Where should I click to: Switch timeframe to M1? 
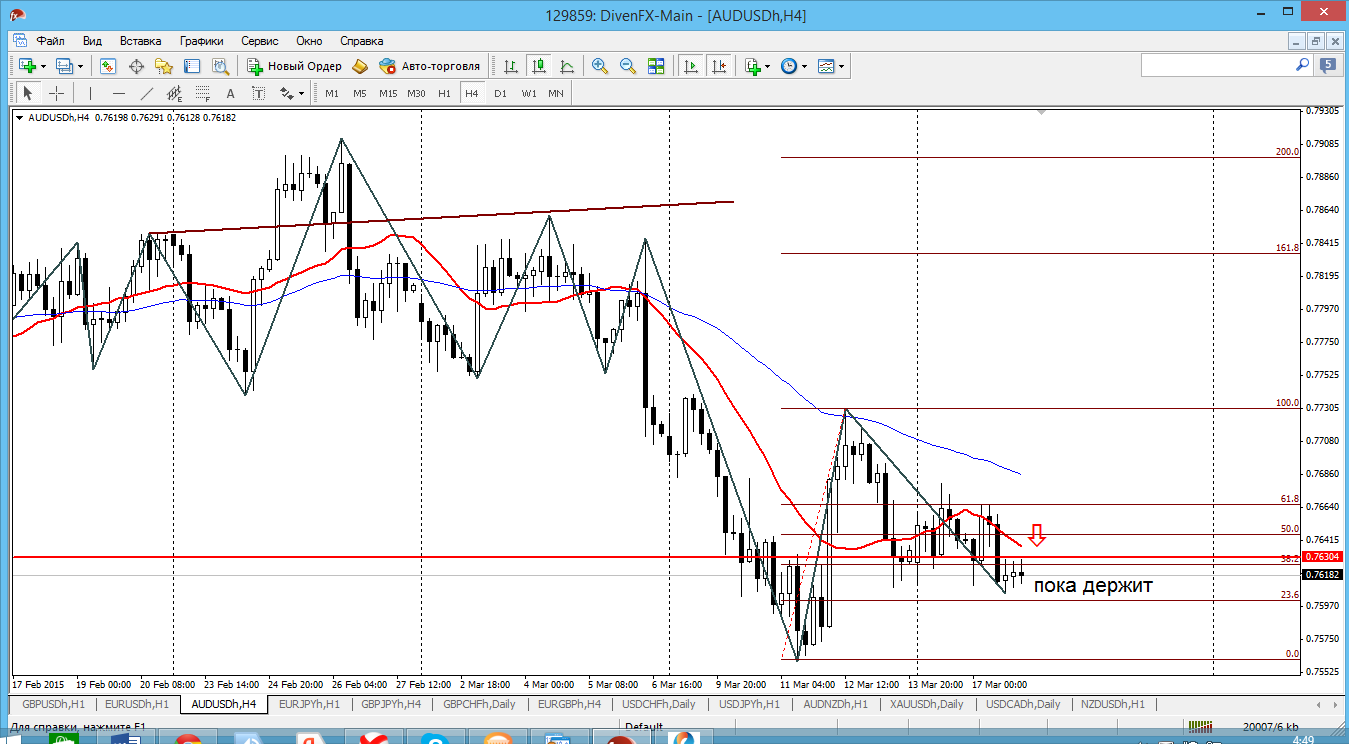332,93
